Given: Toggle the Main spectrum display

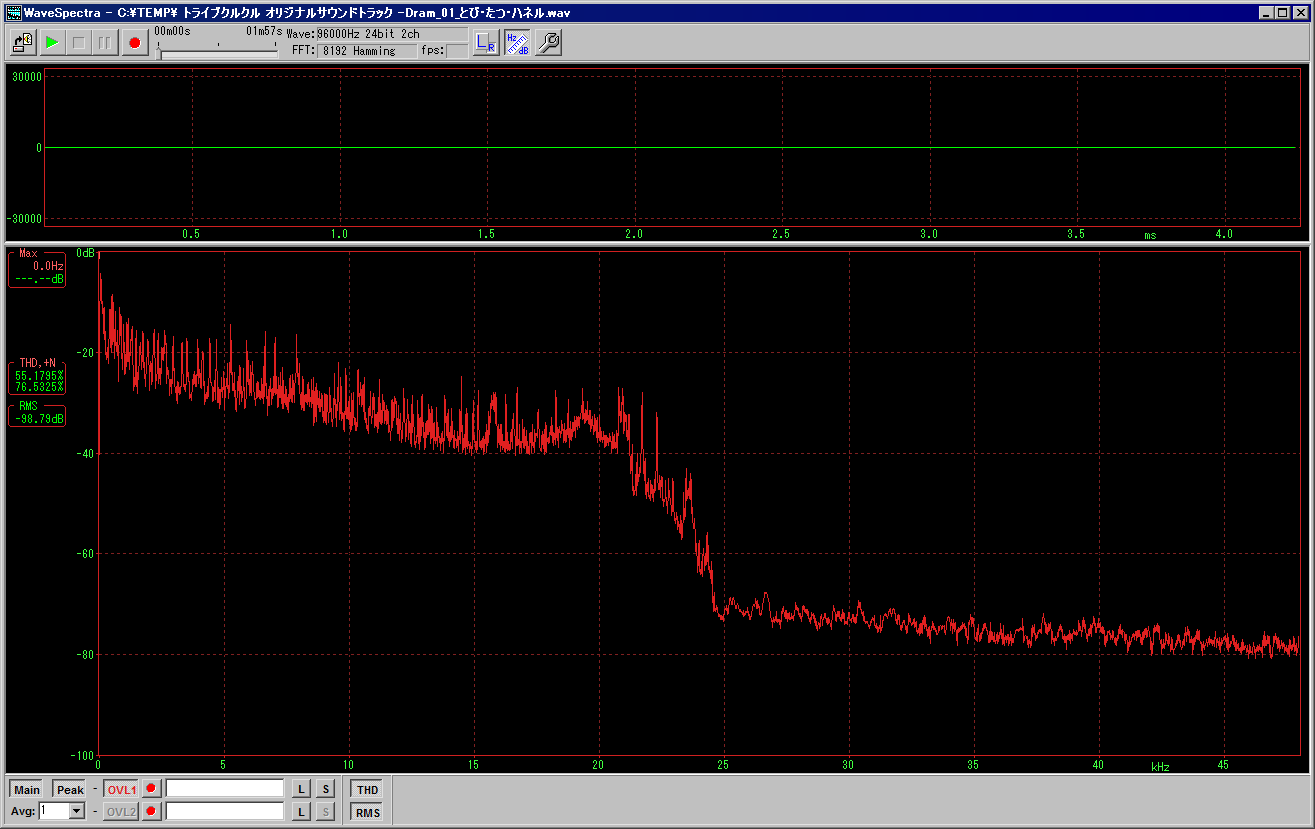Looking at the screenshot, I should pyautogui.click(x=27, y=789).
